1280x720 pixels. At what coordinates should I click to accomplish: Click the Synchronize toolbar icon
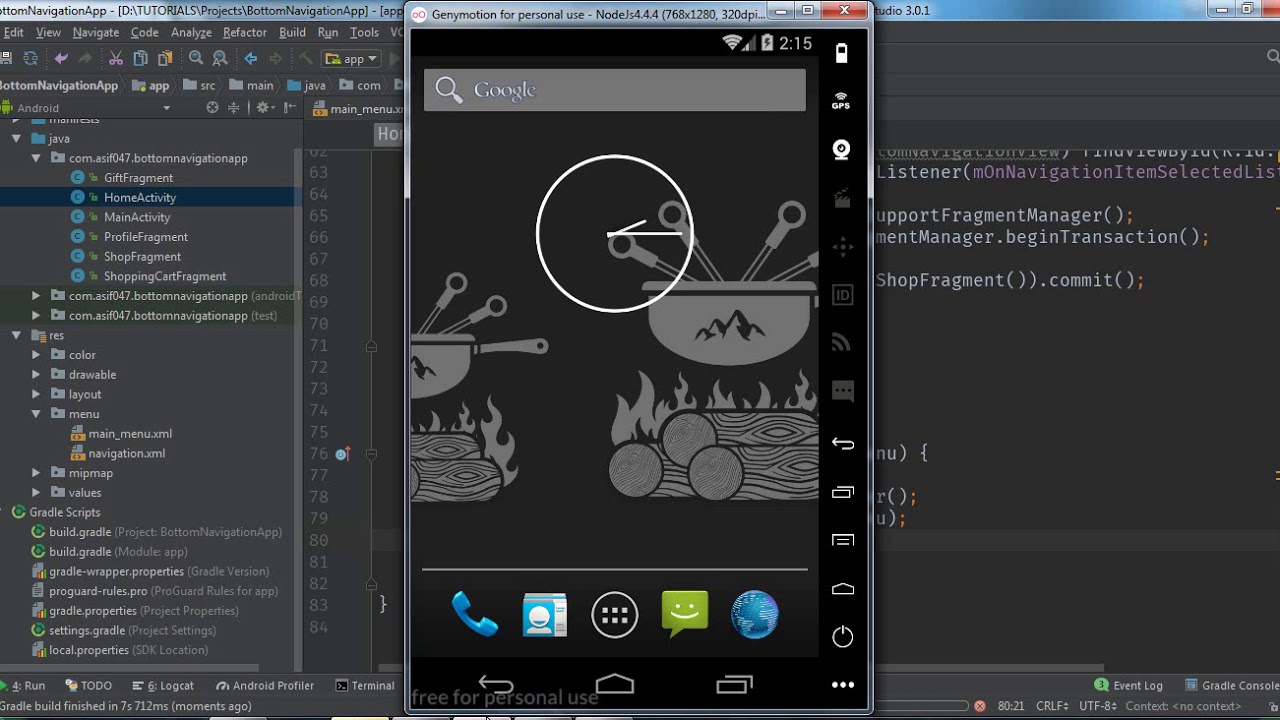(x=30, y=58)
